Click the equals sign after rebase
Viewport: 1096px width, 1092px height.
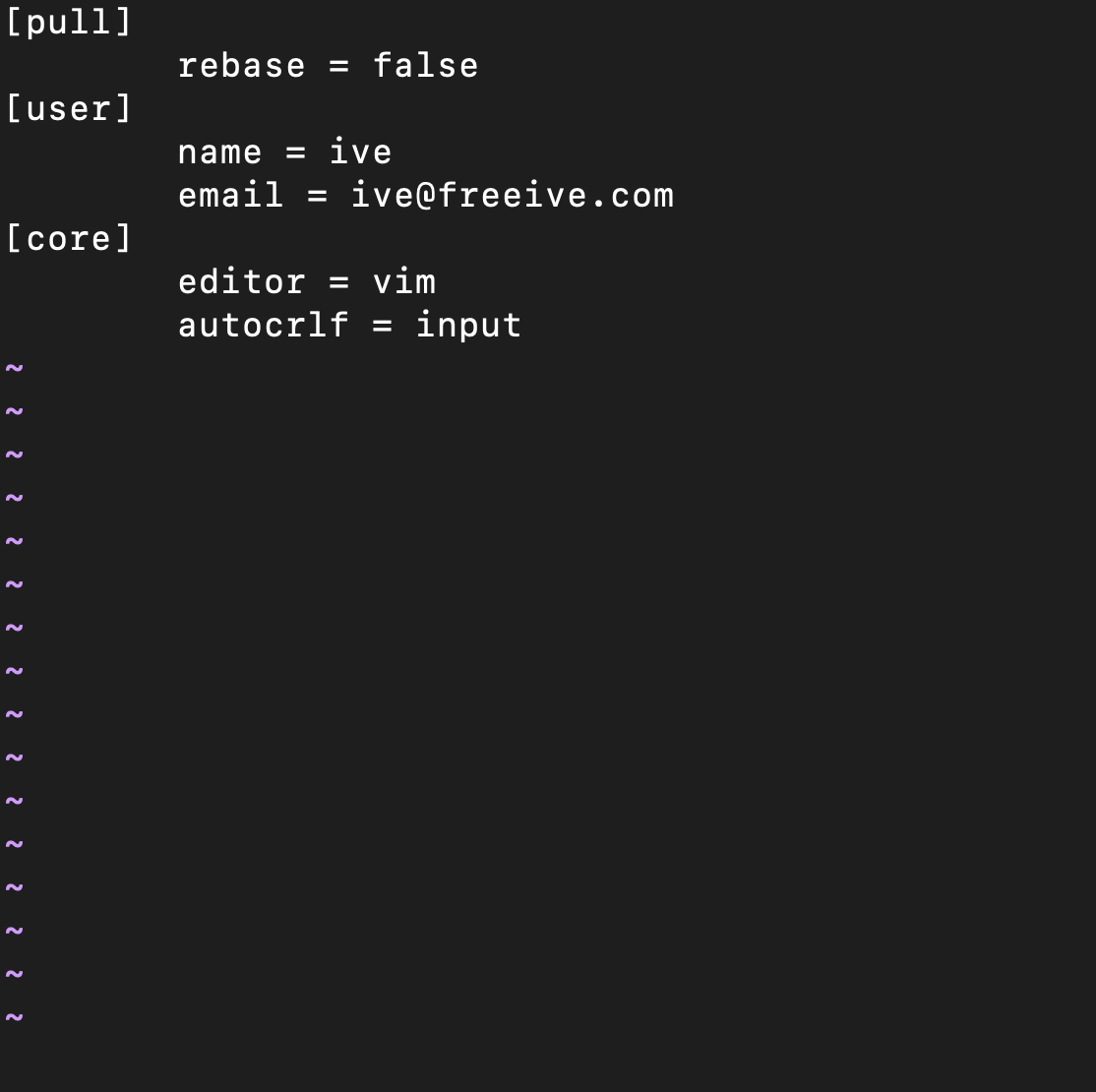coord(339,67)
